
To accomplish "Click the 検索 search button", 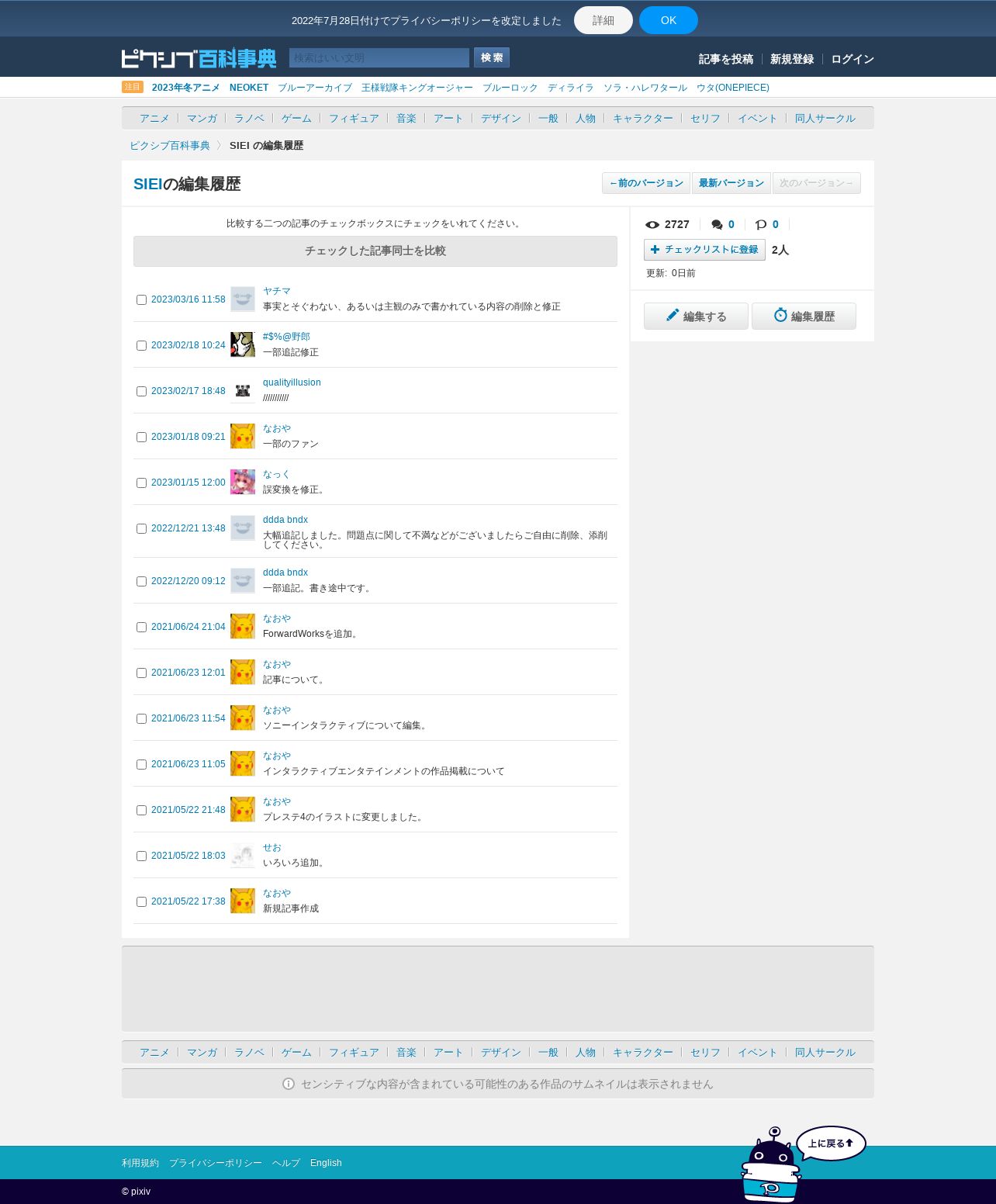I will click(492, 57).
